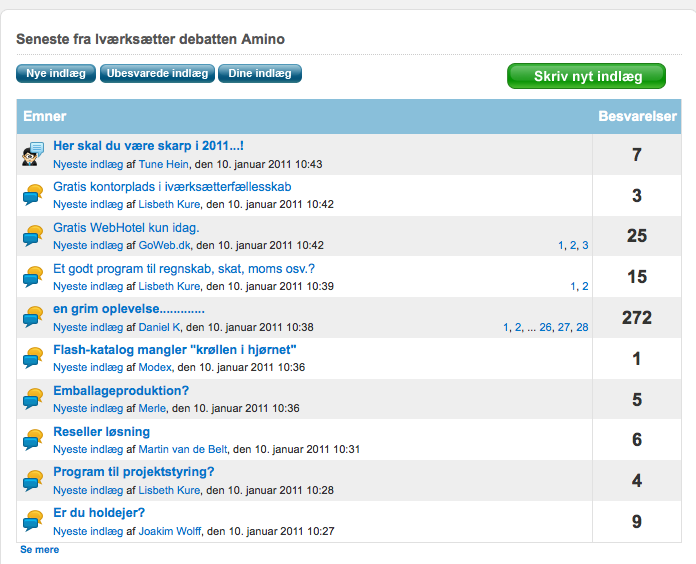This screenshot has width=696, height=564.
Task: Click 'Nyeste indlæg' link in 'Er du holdejer?' row
Action: [x=88, y=531]
